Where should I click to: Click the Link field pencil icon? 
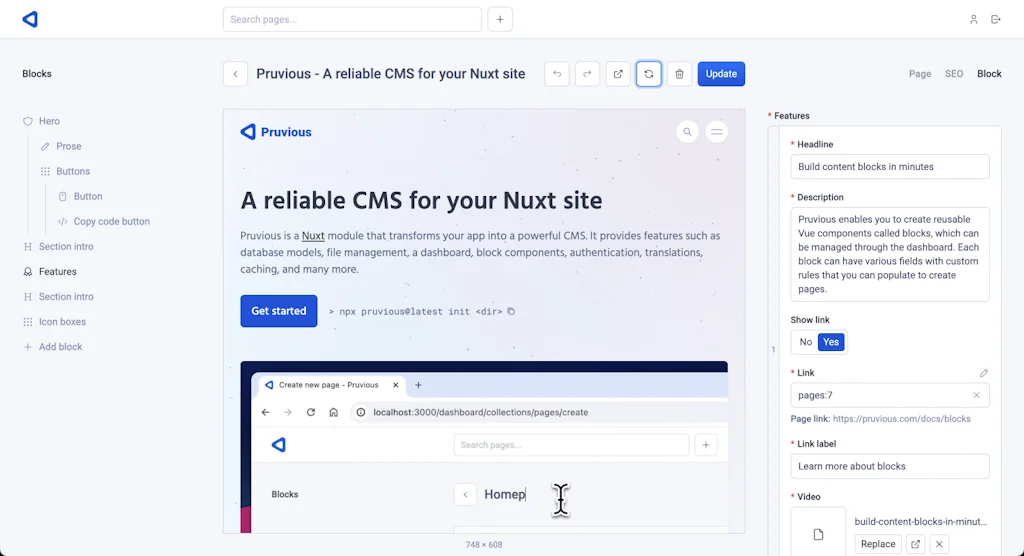984,372
